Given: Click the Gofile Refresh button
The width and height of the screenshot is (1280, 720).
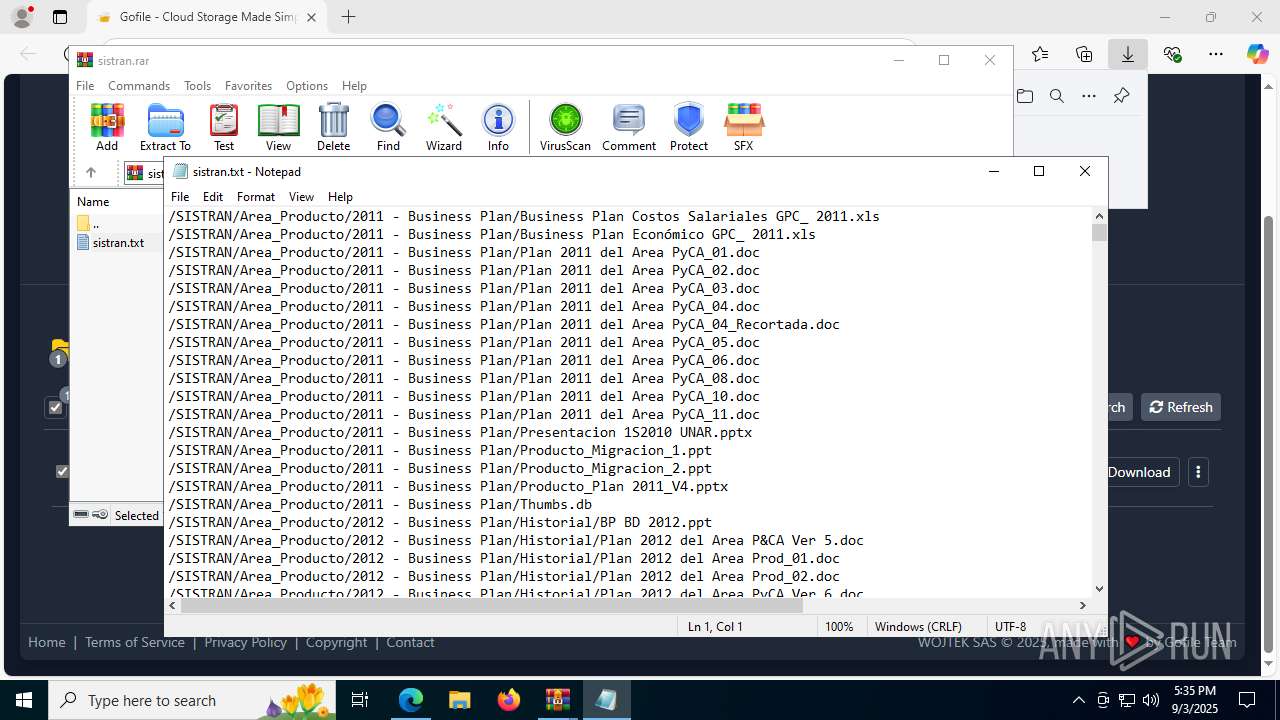Looking at the screenshot, I should pyautogui.click(x=1181, y=407).
